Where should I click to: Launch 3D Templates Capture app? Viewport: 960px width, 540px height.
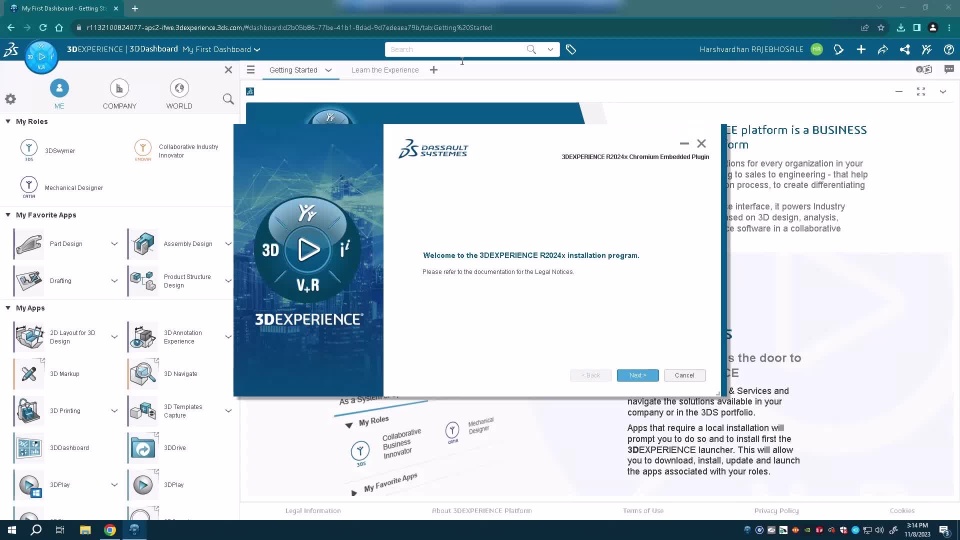click(x=167, y=410)
